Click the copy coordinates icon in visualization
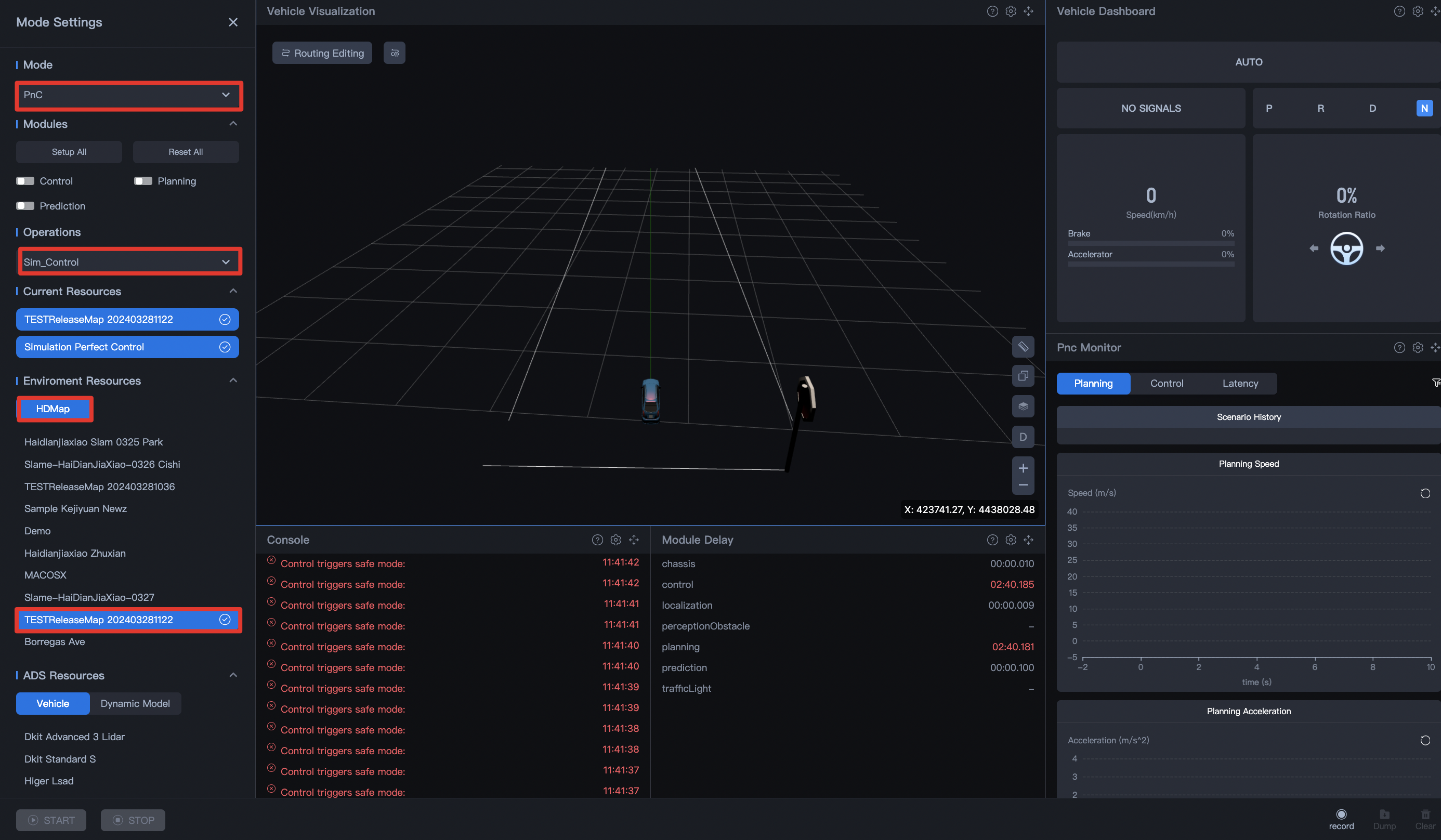This screenshot has width=1441, height=840. pos(1023,376)
